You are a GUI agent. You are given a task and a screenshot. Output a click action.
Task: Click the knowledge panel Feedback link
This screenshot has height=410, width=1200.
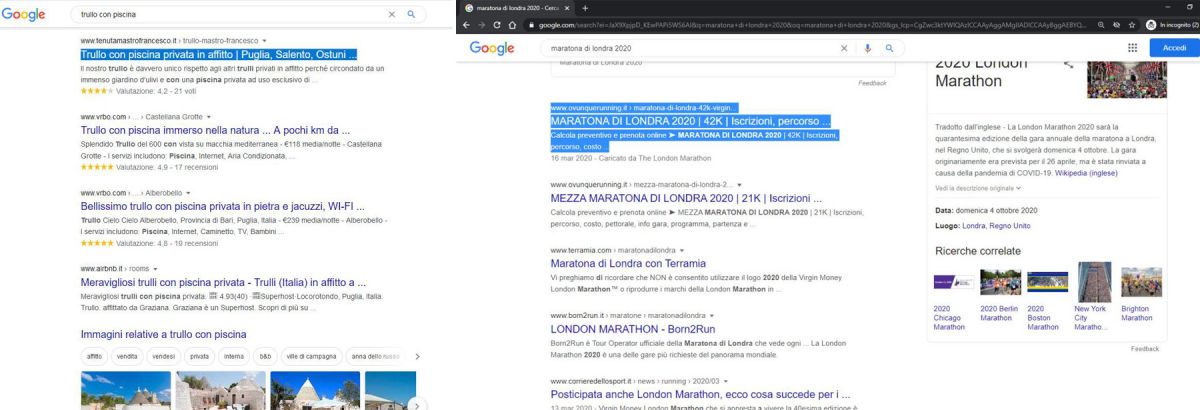click(x=1145, y=349)
